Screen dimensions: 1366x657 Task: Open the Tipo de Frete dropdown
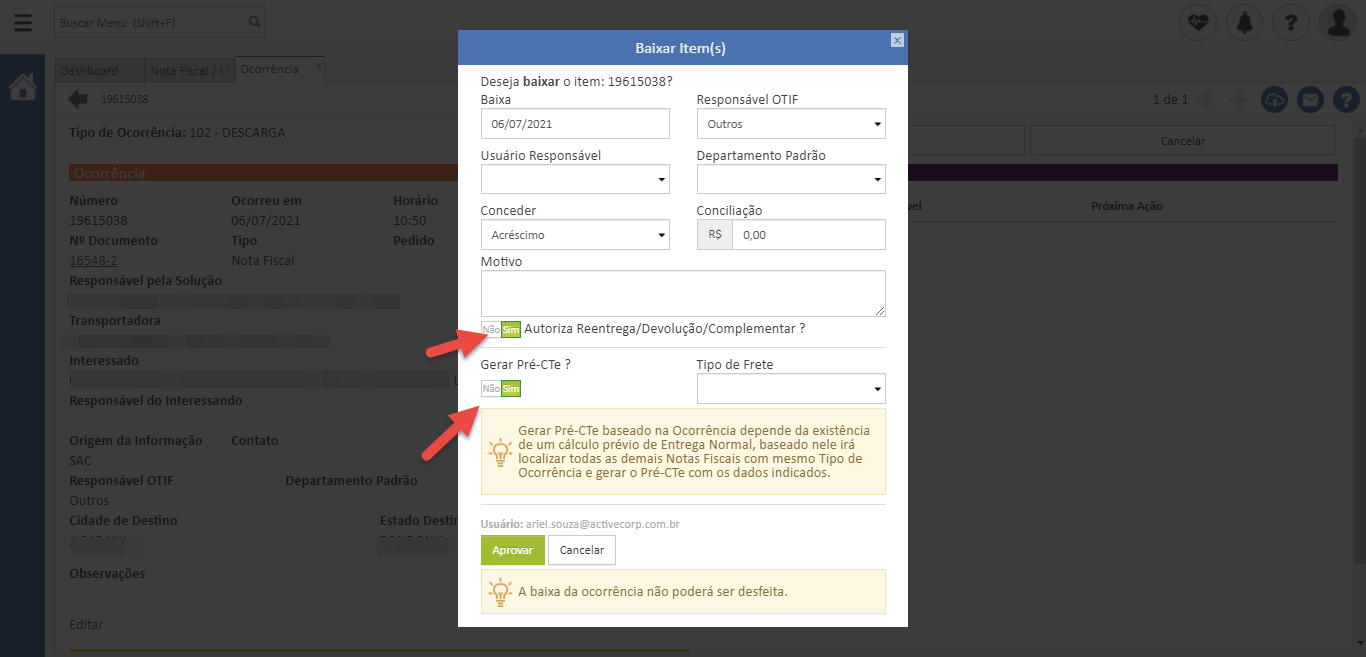coord(790,389)
